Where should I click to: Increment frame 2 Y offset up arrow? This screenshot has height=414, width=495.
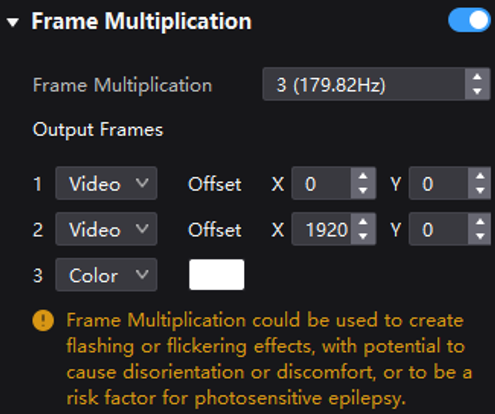click(x=480, y=222)
